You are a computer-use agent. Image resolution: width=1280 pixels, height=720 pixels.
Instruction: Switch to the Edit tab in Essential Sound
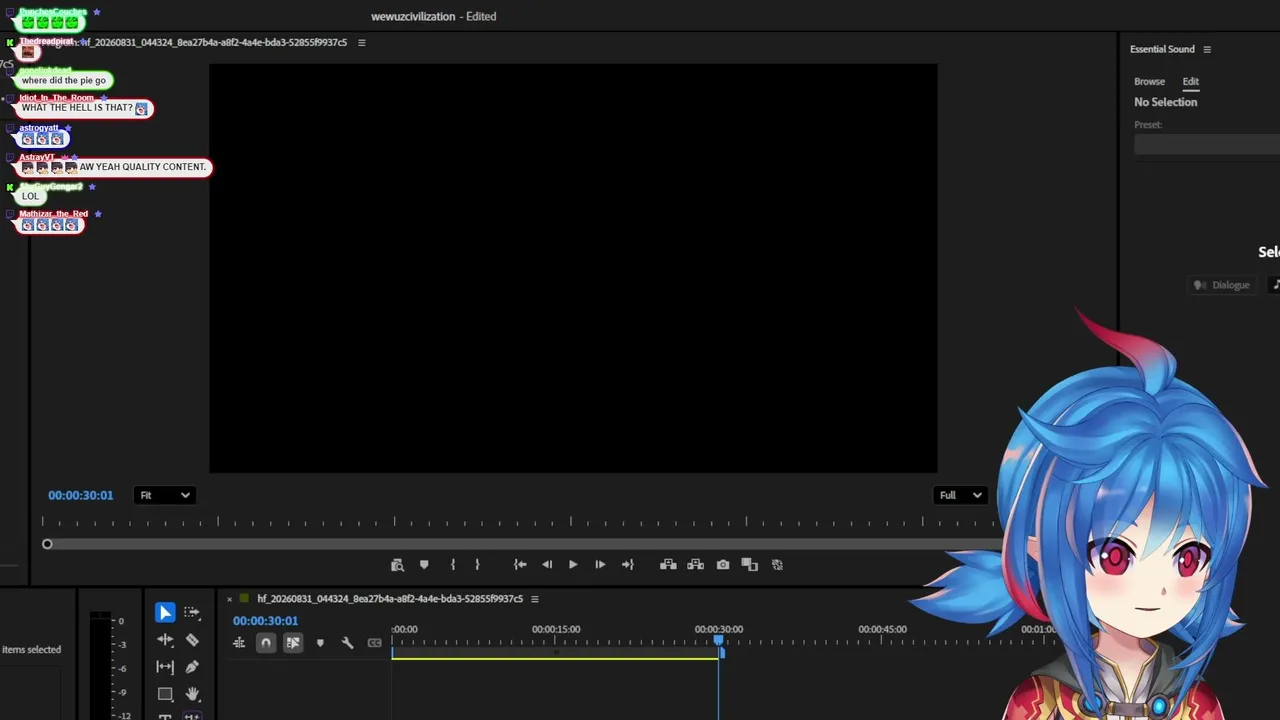click(1190, 81)
